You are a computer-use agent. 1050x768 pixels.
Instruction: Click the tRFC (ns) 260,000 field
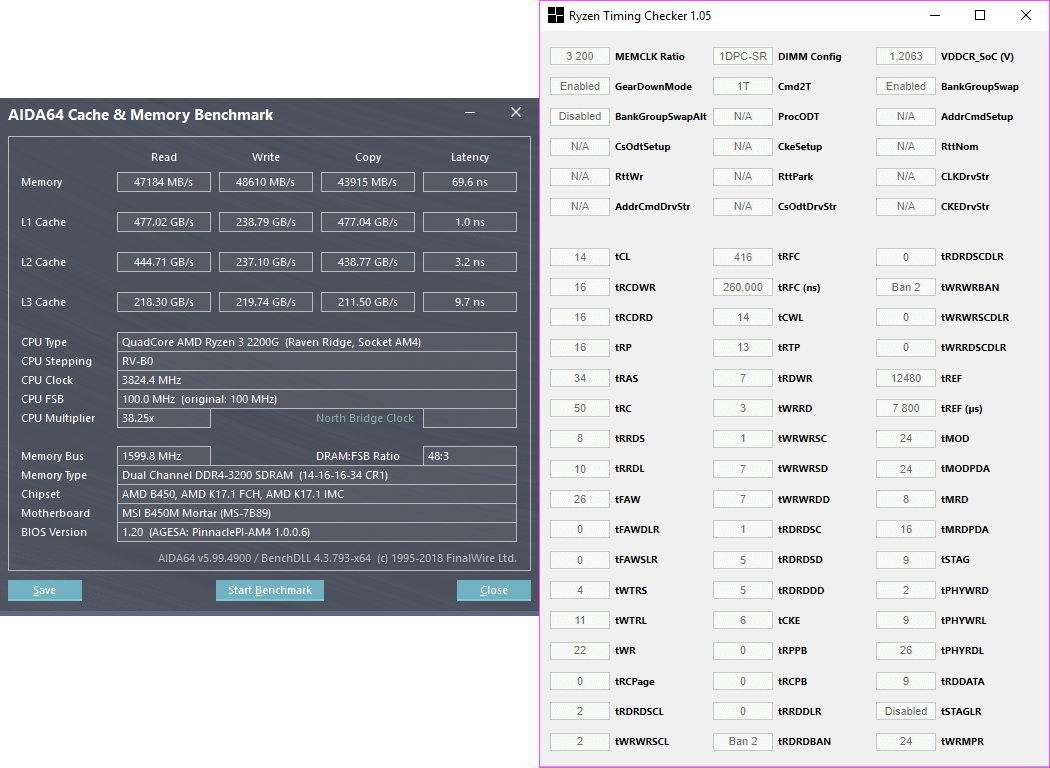[x=743, y=287]
